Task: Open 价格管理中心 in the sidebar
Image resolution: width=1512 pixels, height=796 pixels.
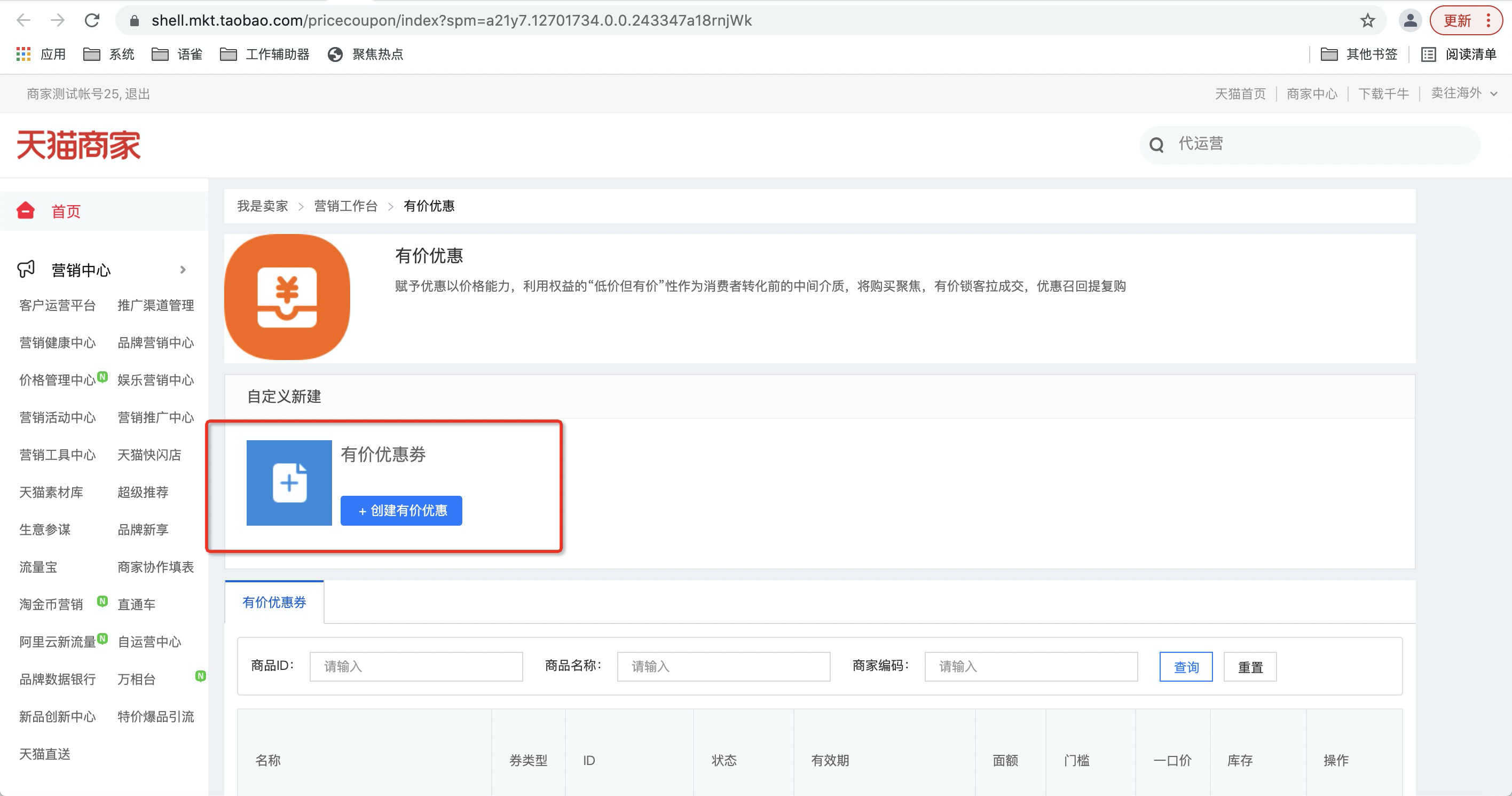Action: [x=58, y=380]
